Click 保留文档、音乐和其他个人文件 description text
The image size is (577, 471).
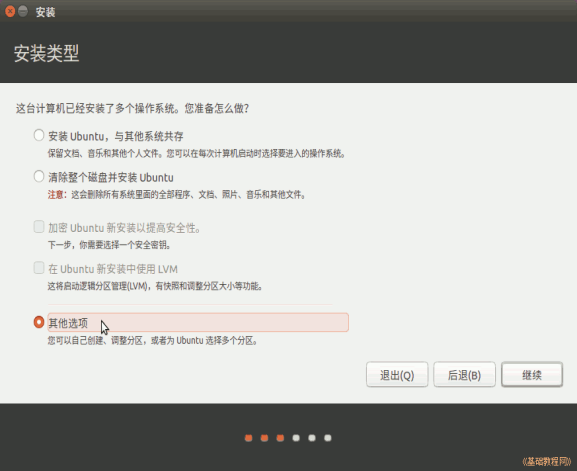pos(197,153)
